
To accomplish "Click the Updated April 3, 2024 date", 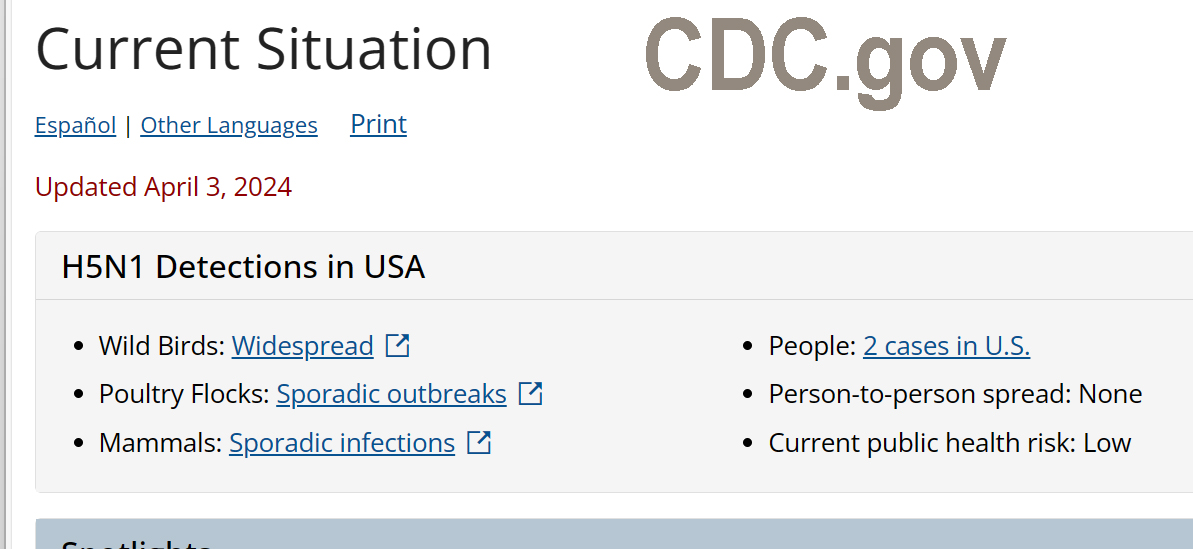I will click(x=163, y=187).
